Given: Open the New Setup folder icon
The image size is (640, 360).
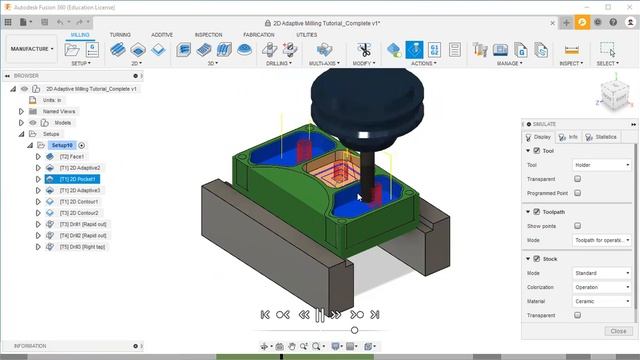Looking at the screenshot, I should (72, 50).
